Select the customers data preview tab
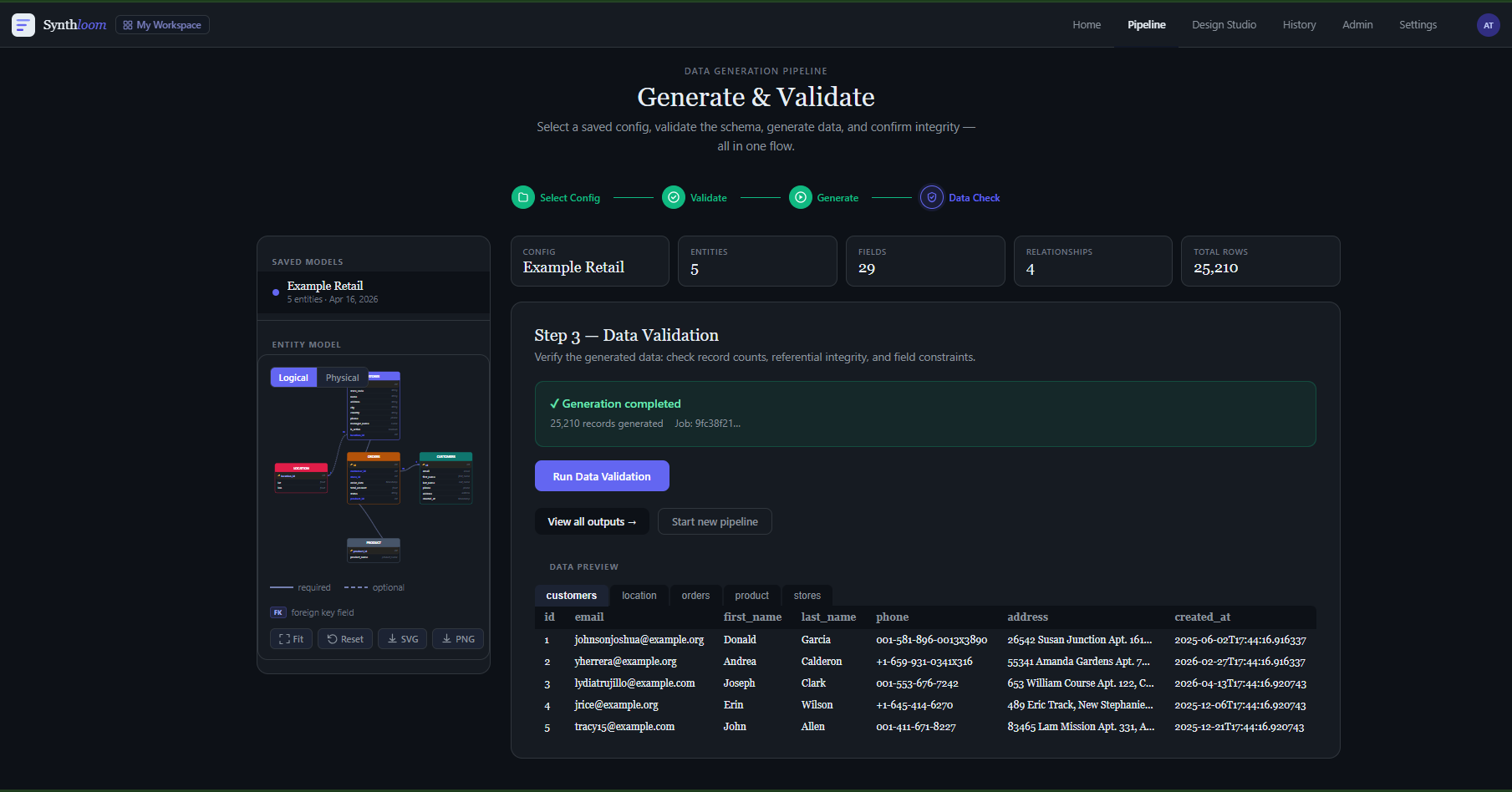The width and height of the screenshot is (1512, 792). pyautogui.click(x=572, y=596)
